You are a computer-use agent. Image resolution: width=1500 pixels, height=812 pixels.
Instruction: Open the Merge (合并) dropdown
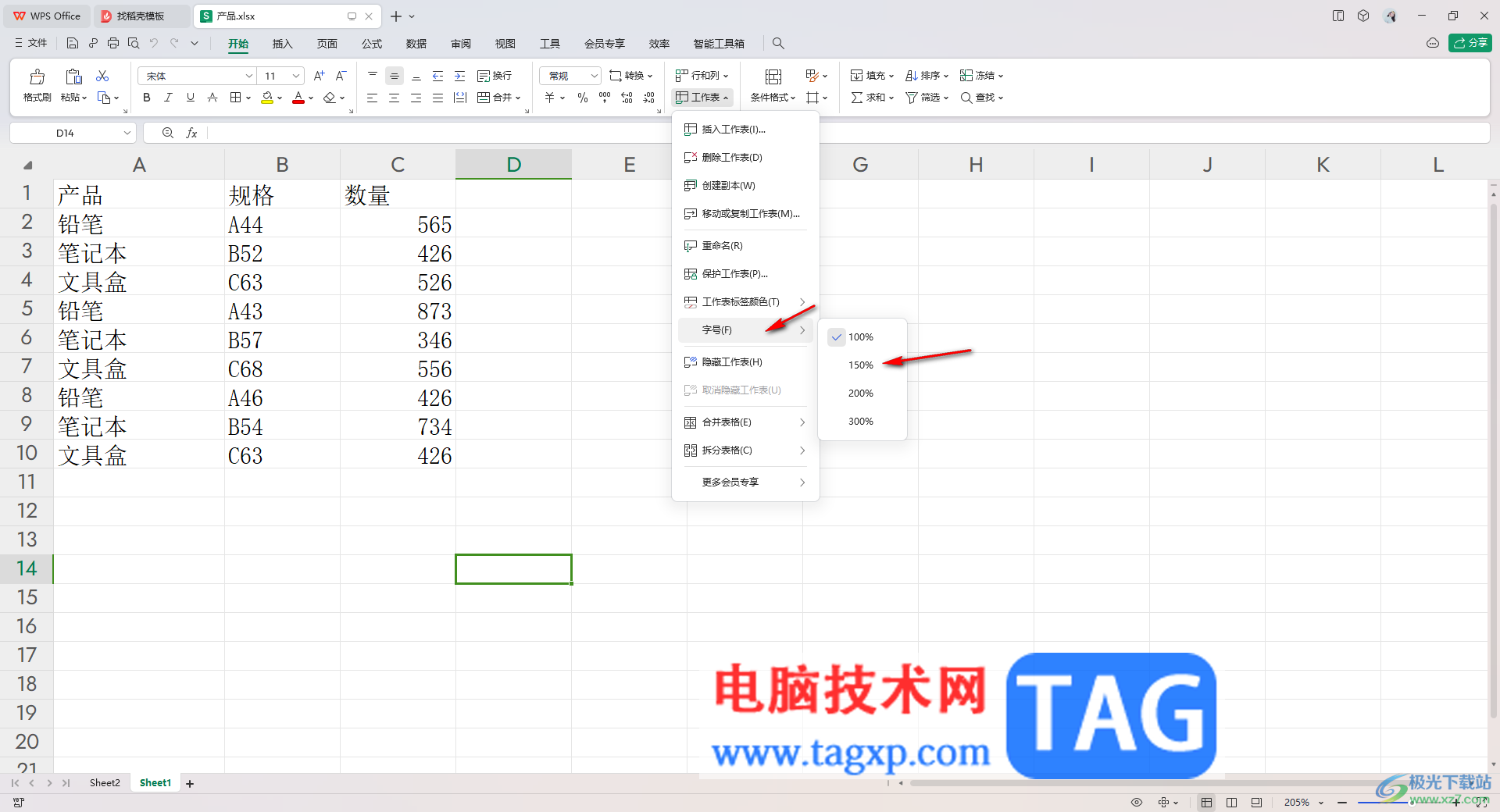(498, 98)
